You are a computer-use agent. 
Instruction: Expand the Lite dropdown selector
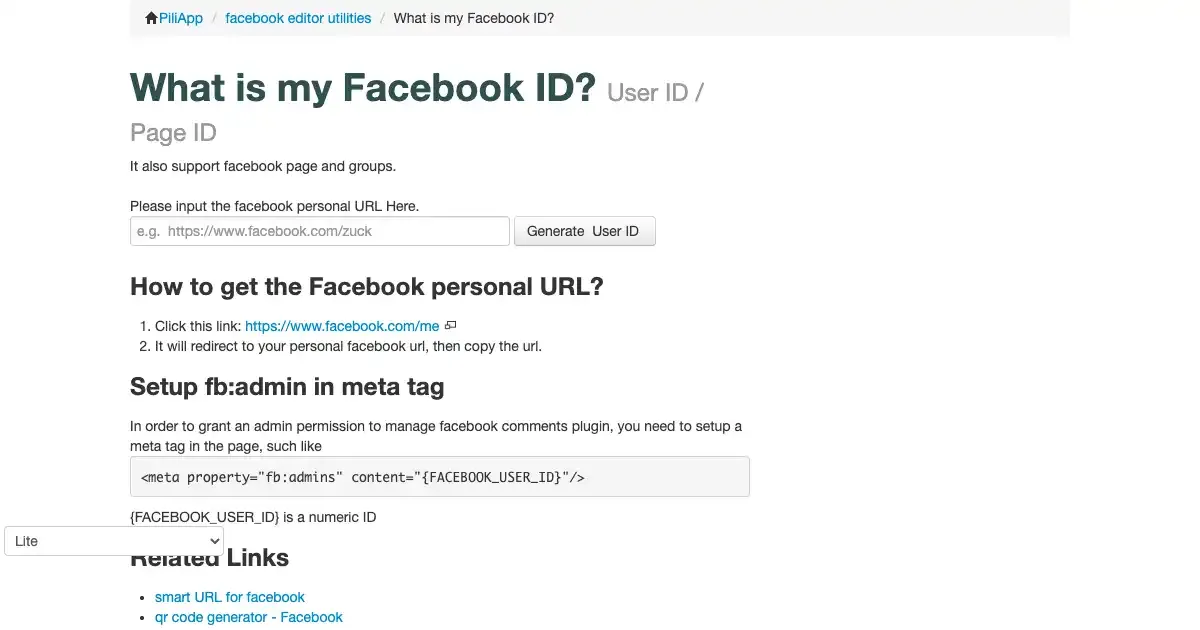[x=114, y=541]
